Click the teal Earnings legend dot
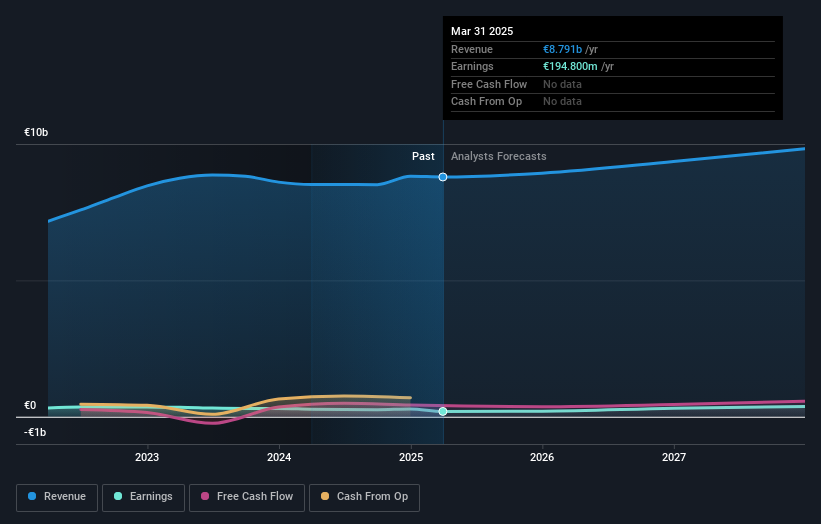Screen dimensions: 821x524 [118, 496]
